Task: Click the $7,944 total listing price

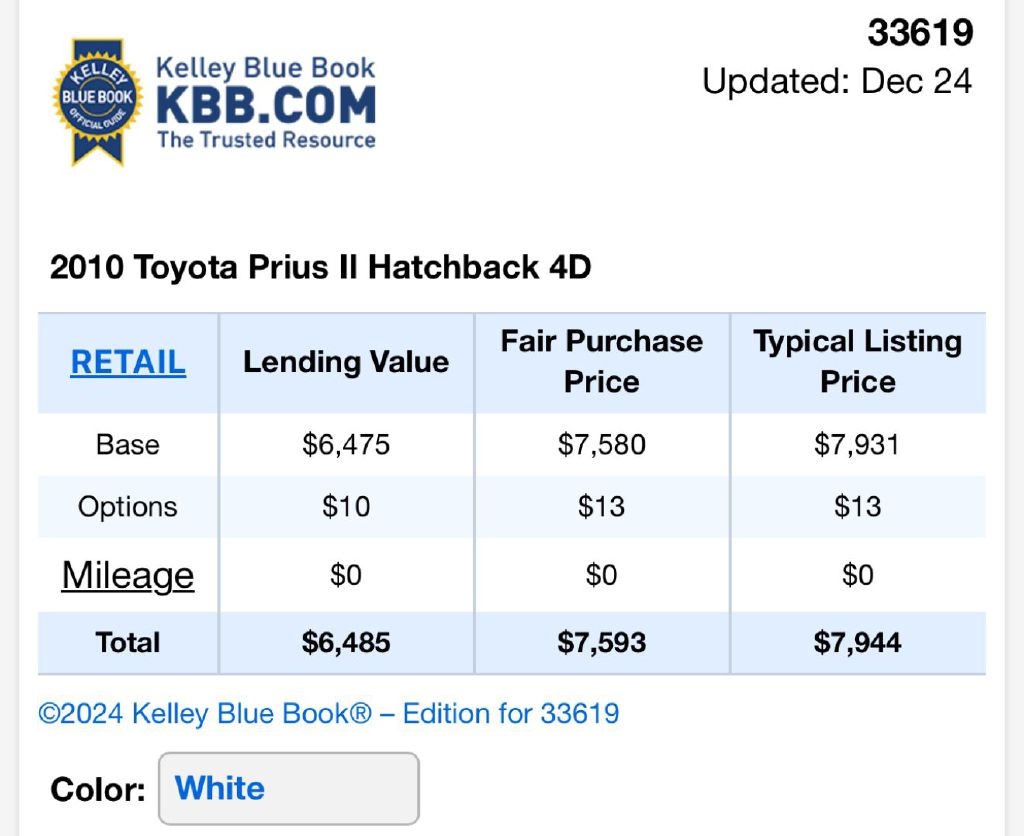Action: tap(858, 642)
